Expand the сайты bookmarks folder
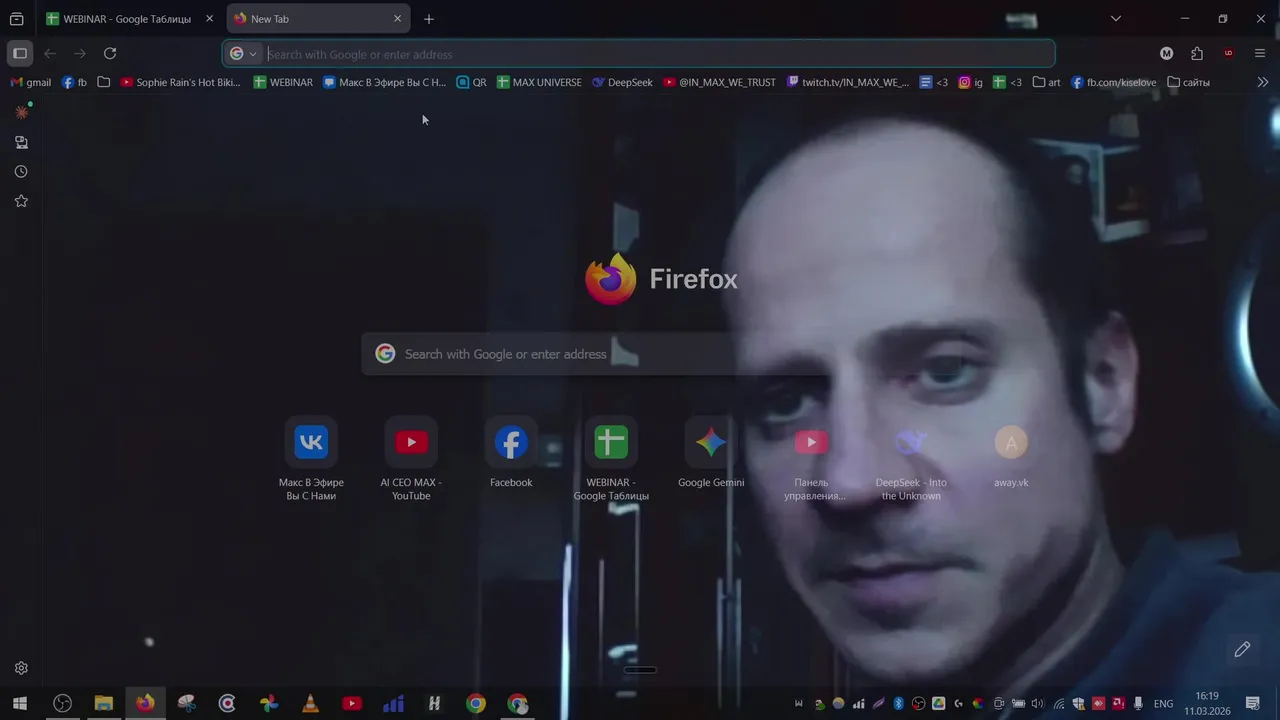The image size is (1280, 720). pos(1188,83)
